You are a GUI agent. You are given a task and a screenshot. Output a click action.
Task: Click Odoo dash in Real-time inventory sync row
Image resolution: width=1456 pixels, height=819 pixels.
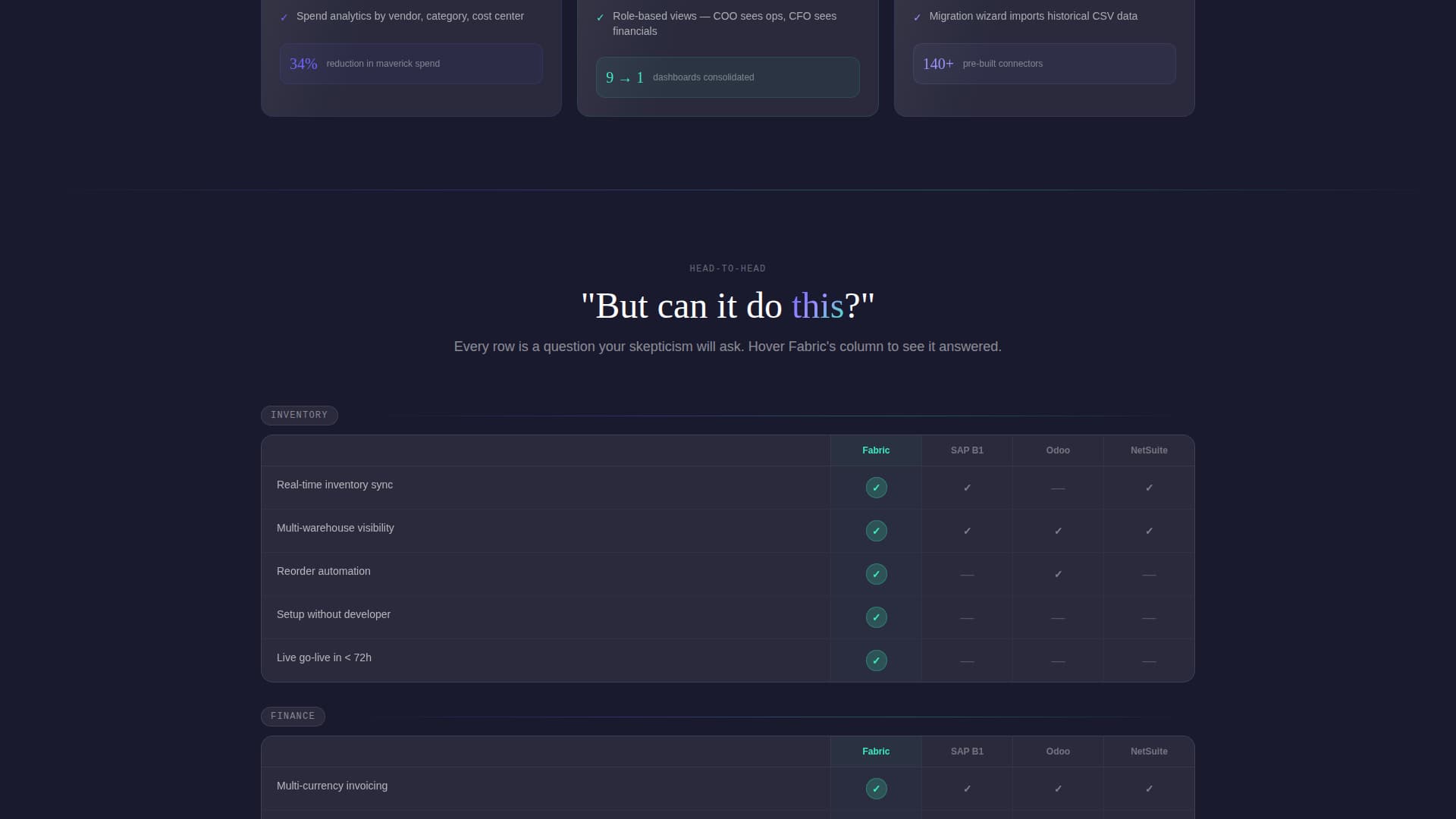(1058, 488)
